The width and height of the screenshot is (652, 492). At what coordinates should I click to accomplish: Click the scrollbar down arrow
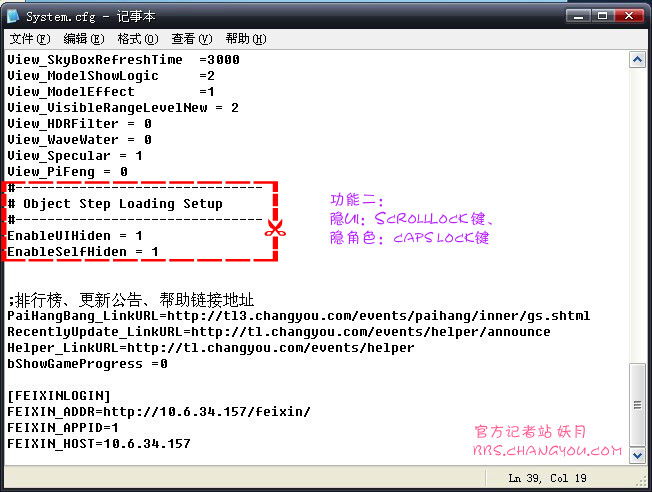click(x=638, y=457)
